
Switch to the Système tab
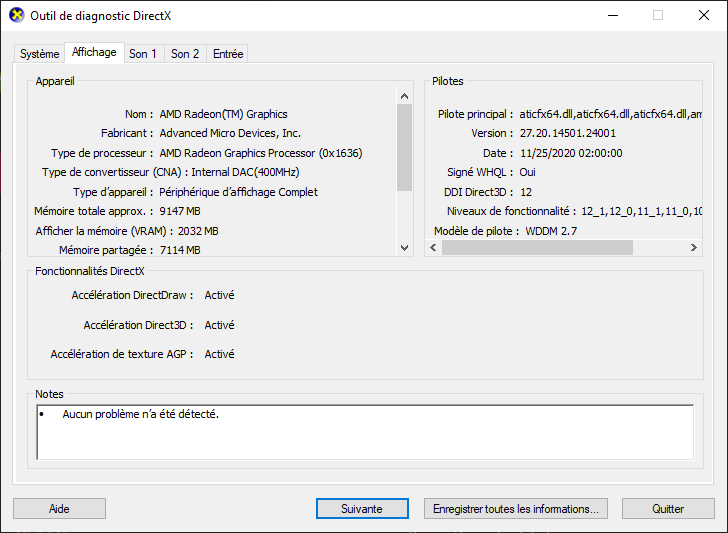click(x=39, y=54)
